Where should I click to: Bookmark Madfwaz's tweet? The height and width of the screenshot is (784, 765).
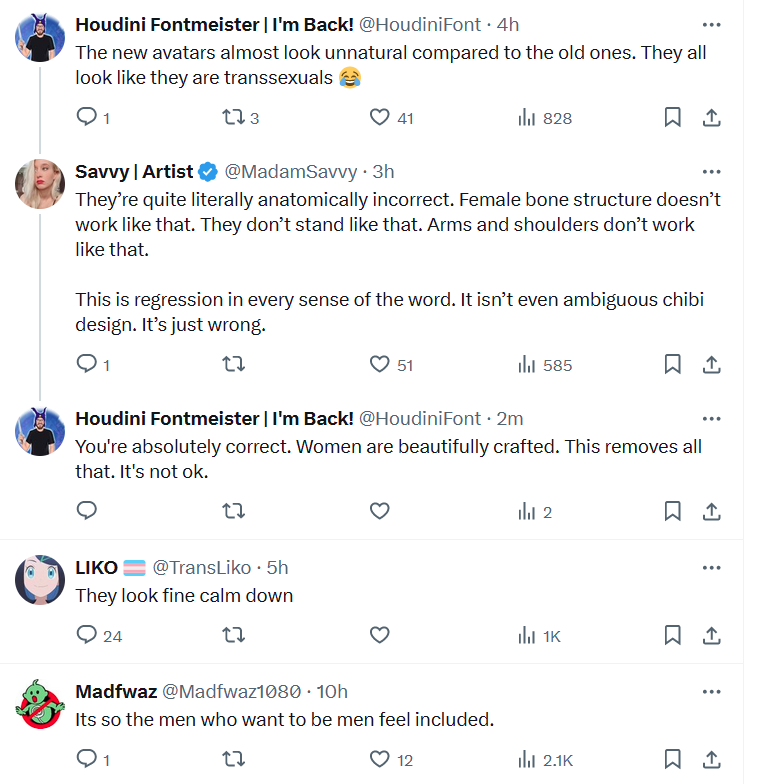click(672, 759)
